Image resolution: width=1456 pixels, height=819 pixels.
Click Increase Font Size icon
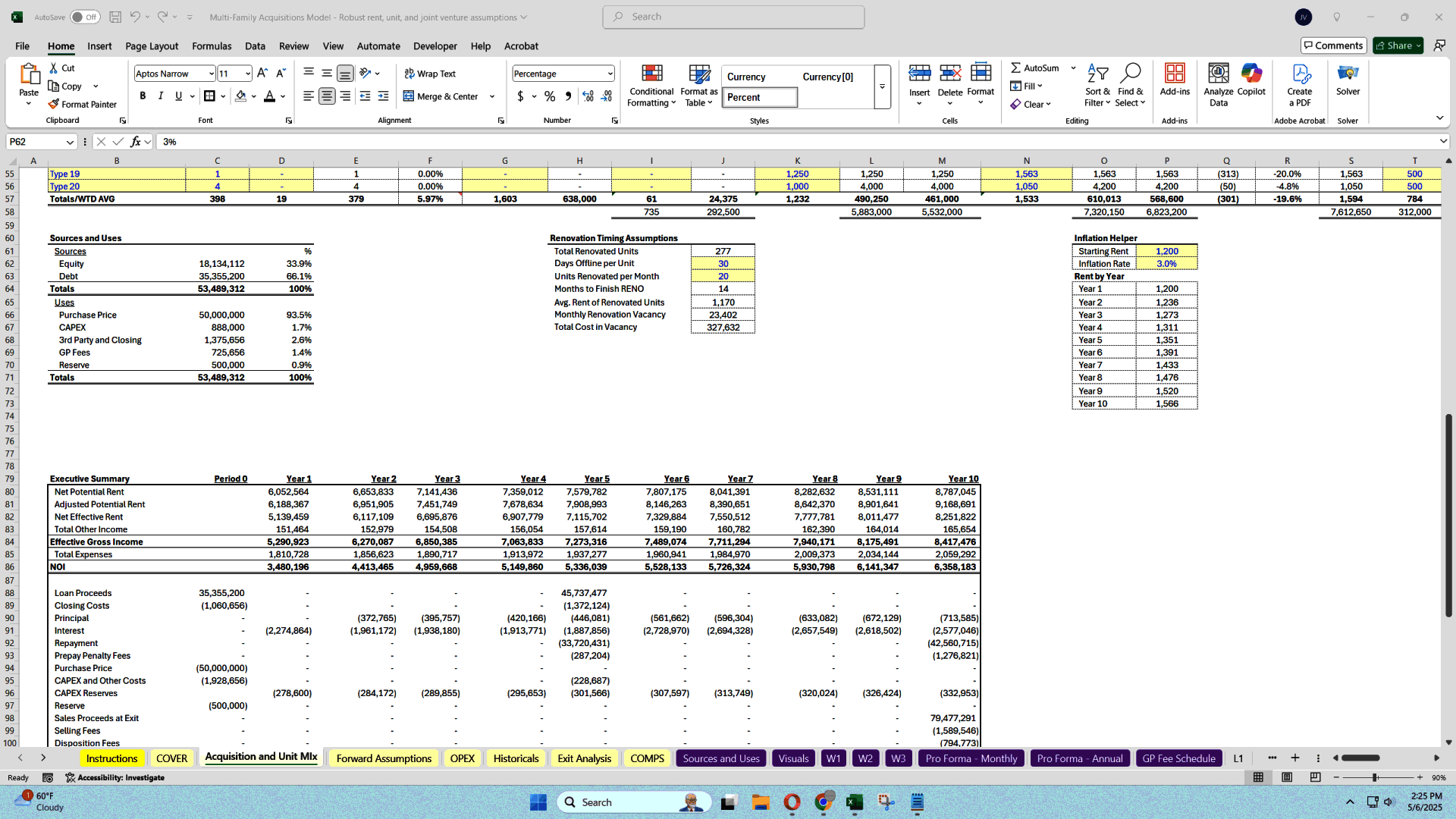[x=262, y=74]
